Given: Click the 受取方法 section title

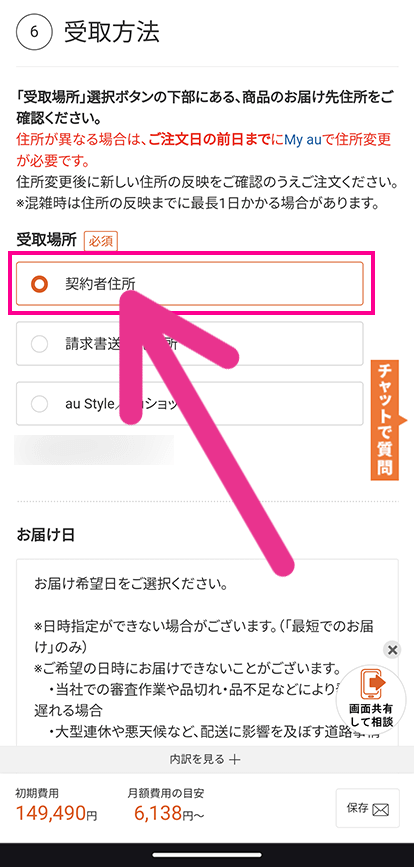Looking at the screenshot, I should pos(112,33).
